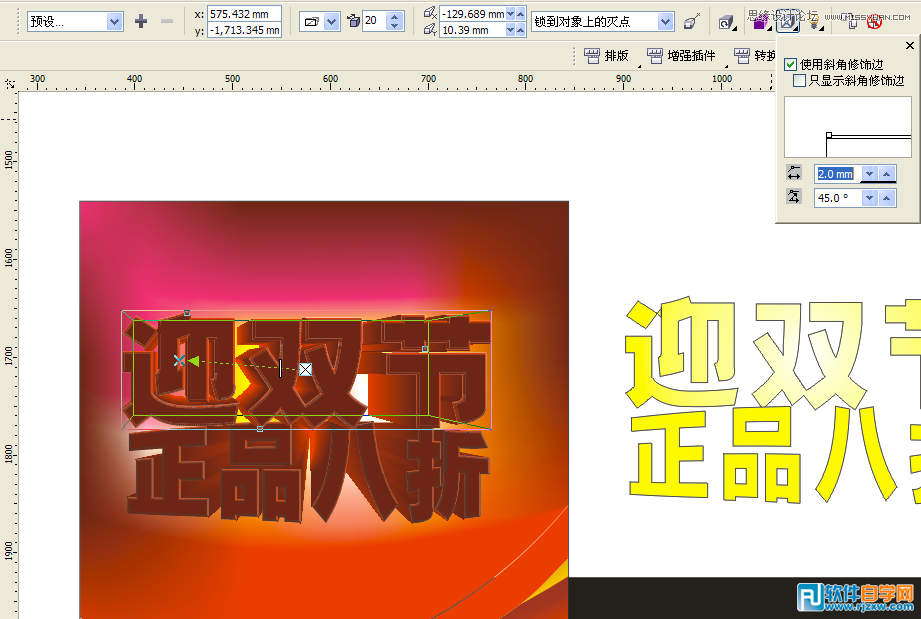Click the extrude bevel icon on property bar
The image size is (921, 619).
787,21
